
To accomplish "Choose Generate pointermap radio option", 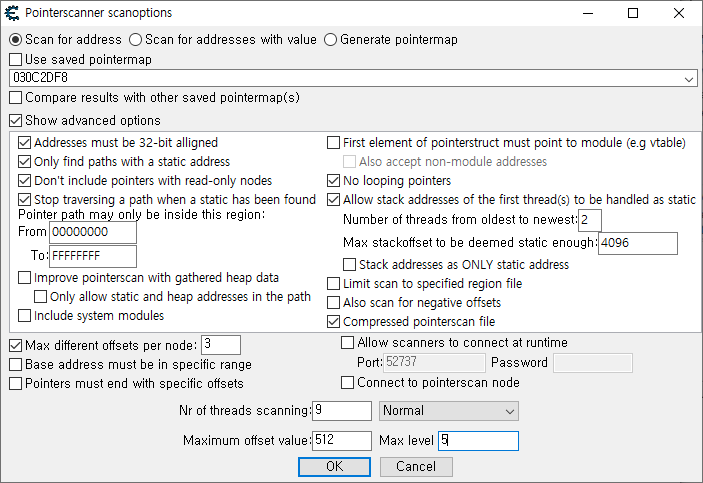I will coord(330,40).
